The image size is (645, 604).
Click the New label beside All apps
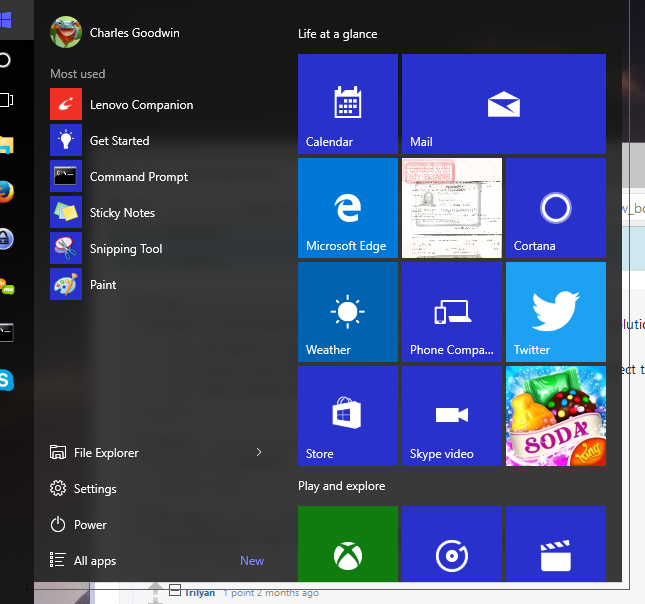(252, 560)
